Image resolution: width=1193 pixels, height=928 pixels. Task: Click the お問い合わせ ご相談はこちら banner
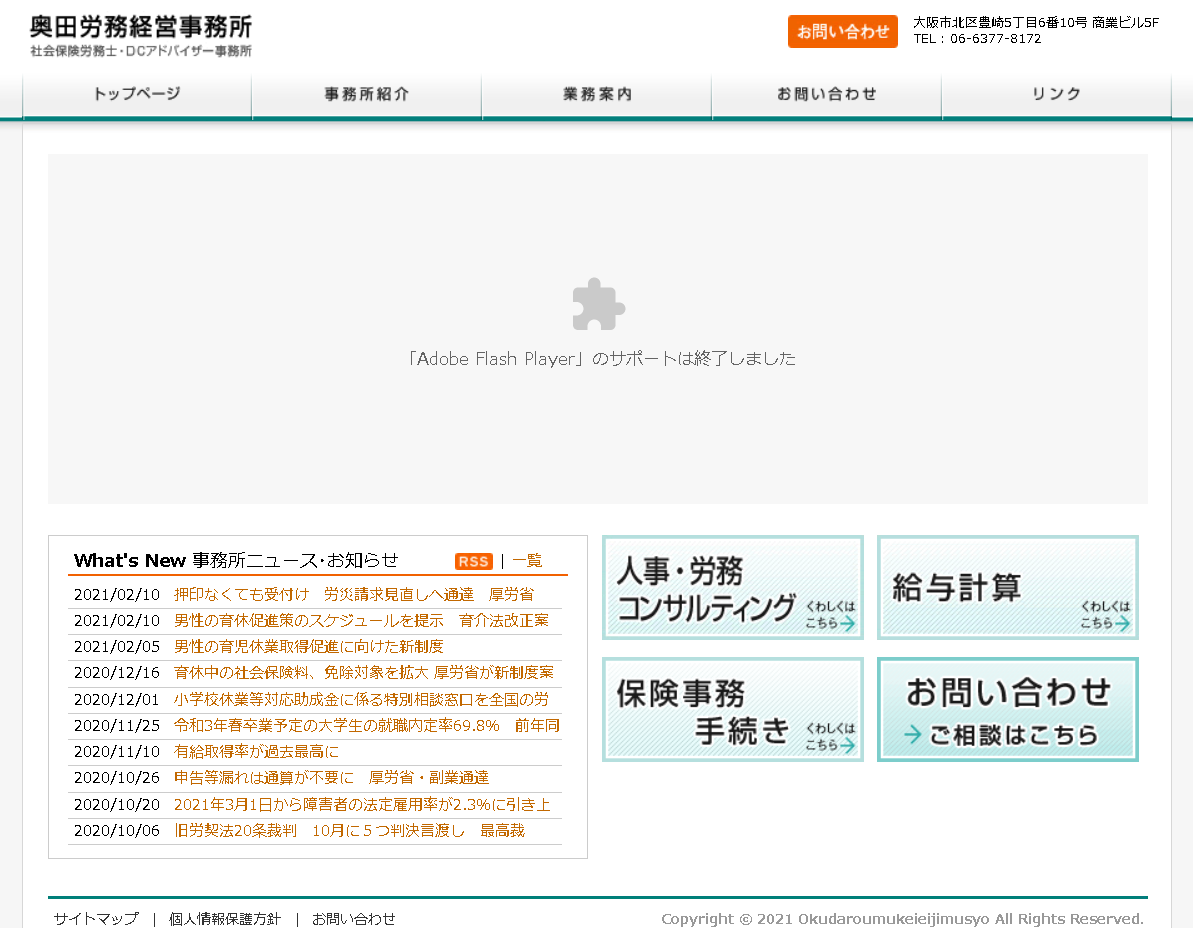[1006, 709]
